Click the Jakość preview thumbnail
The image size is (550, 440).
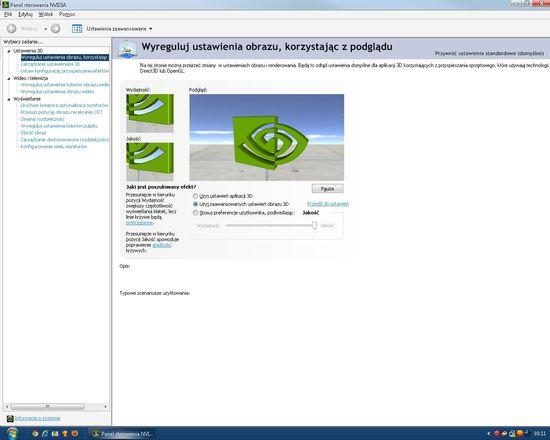click(x=150, y=161)
